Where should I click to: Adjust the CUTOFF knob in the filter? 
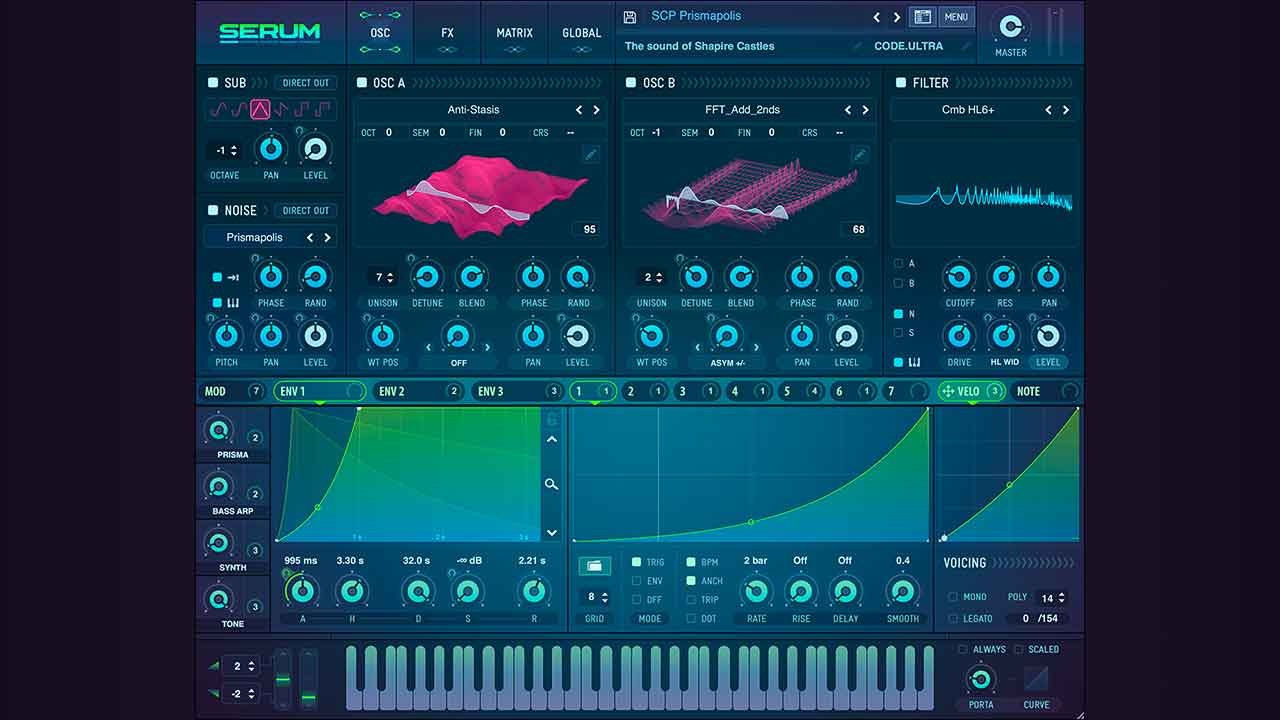(x=958, y=277)
